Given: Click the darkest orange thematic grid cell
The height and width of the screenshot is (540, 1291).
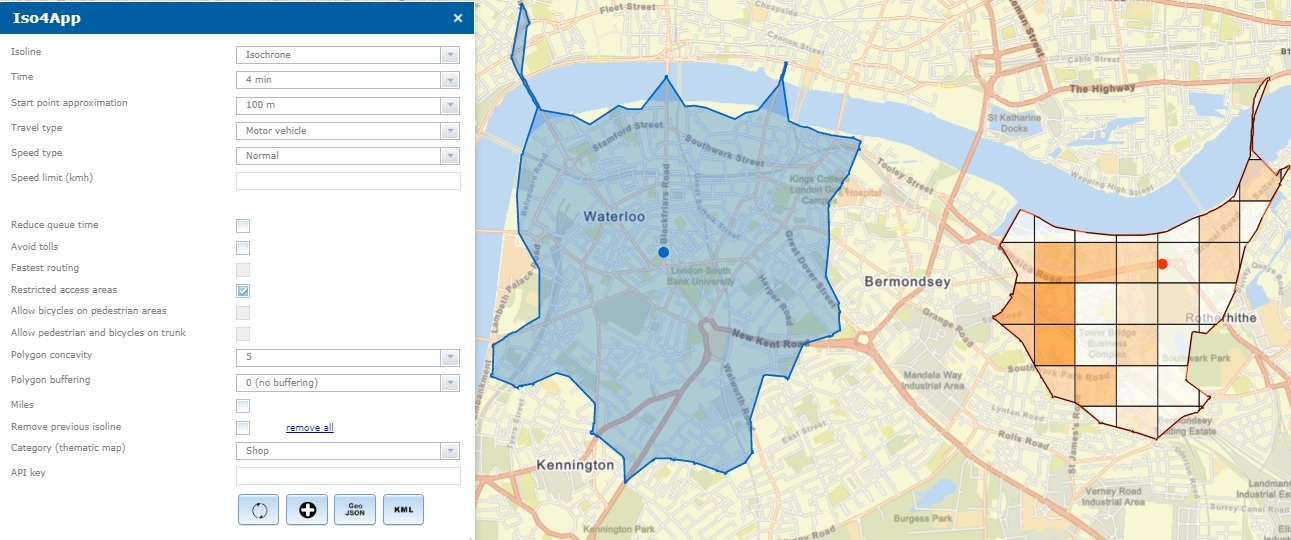Looking at the screenshot, I should 1055,345.
